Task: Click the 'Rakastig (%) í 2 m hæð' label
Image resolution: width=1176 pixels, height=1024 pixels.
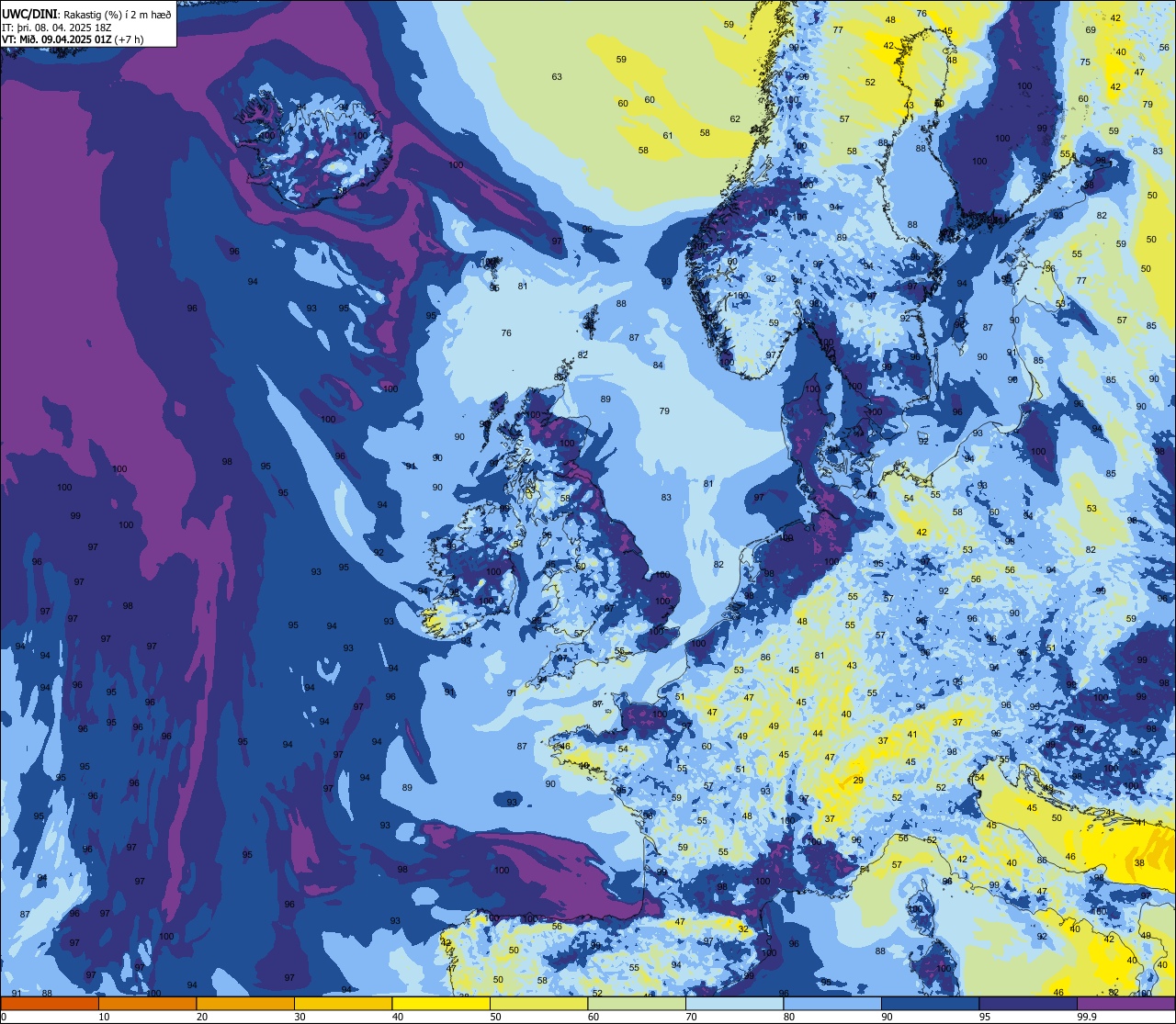Action: point(117,13)
